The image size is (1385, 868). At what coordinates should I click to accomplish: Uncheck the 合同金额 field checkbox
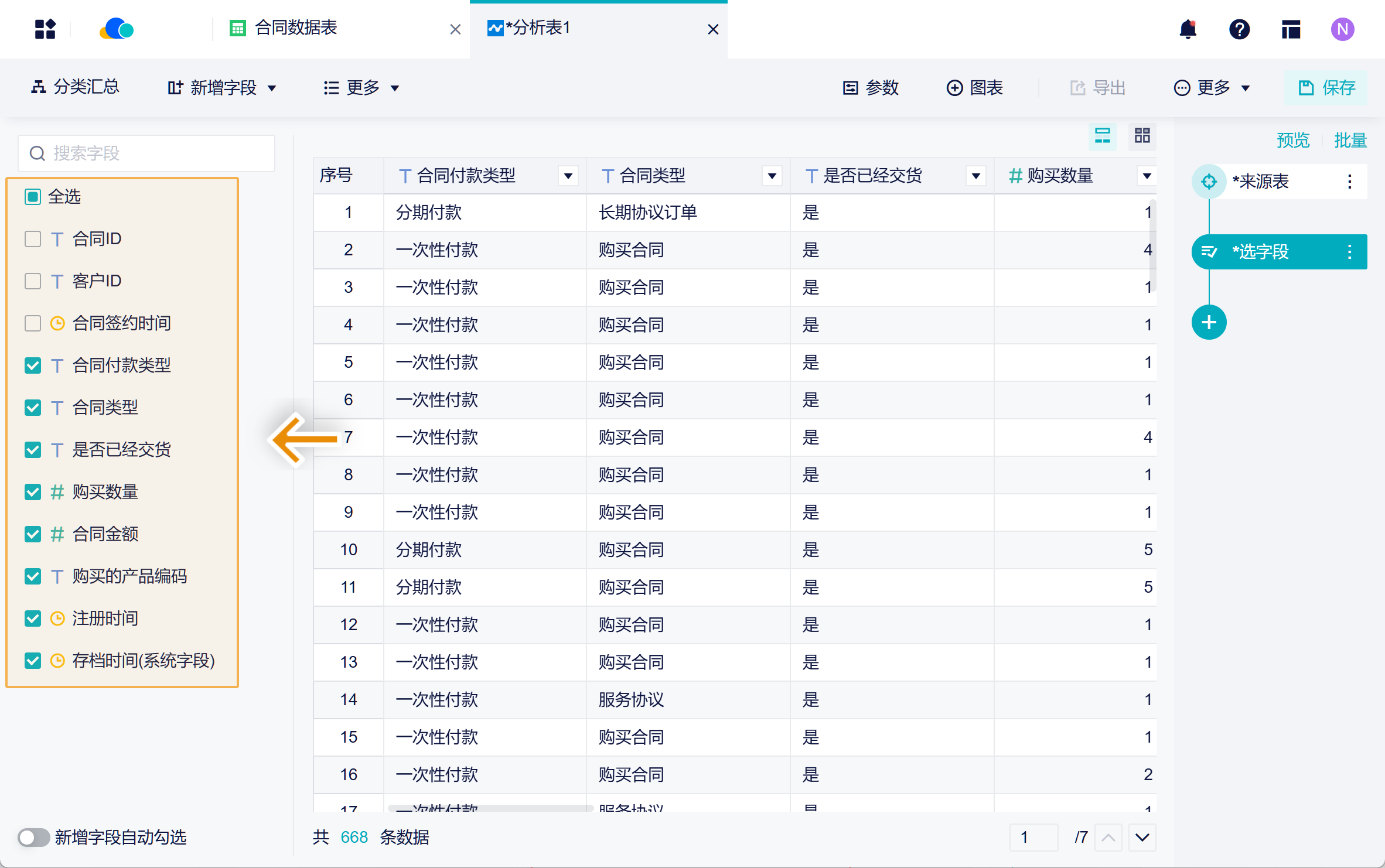[x=33, y=534]
